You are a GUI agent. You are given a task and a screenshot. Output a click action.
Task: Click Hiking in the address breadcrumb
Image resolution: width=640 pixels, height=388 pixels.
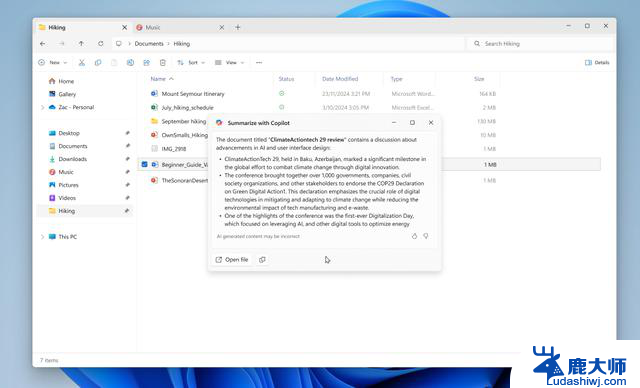[182, 44]
